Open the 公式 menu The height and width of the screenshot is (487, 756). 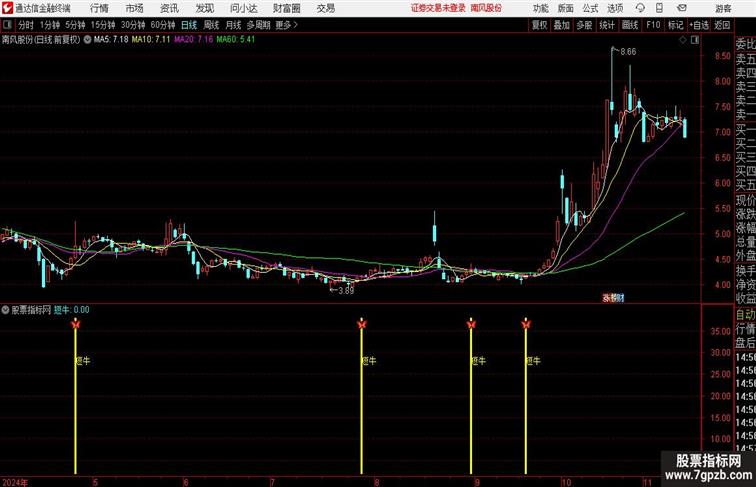pos(590,8)
